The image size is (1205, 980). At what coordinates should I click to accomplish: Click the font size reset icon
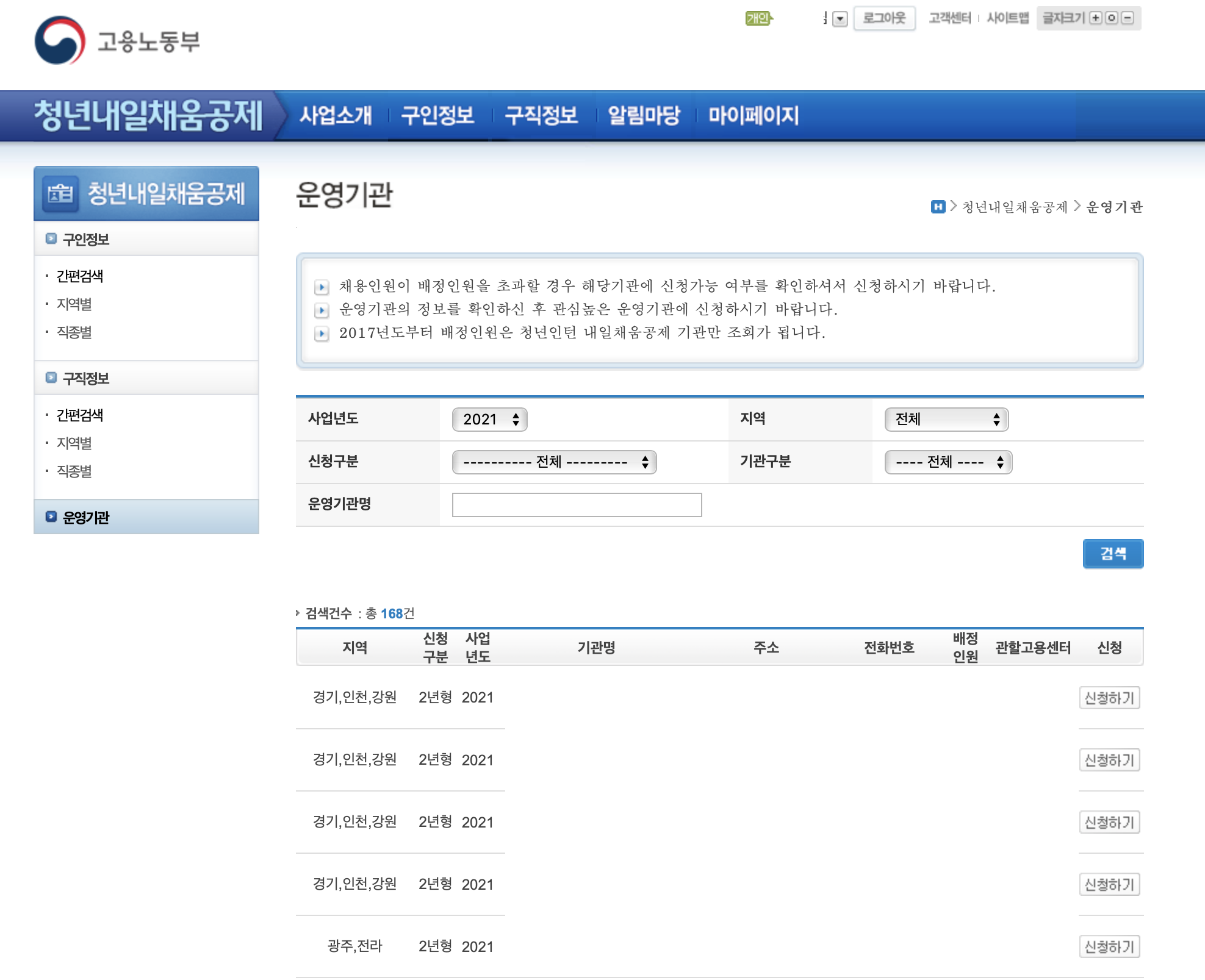coord(1112,18)
